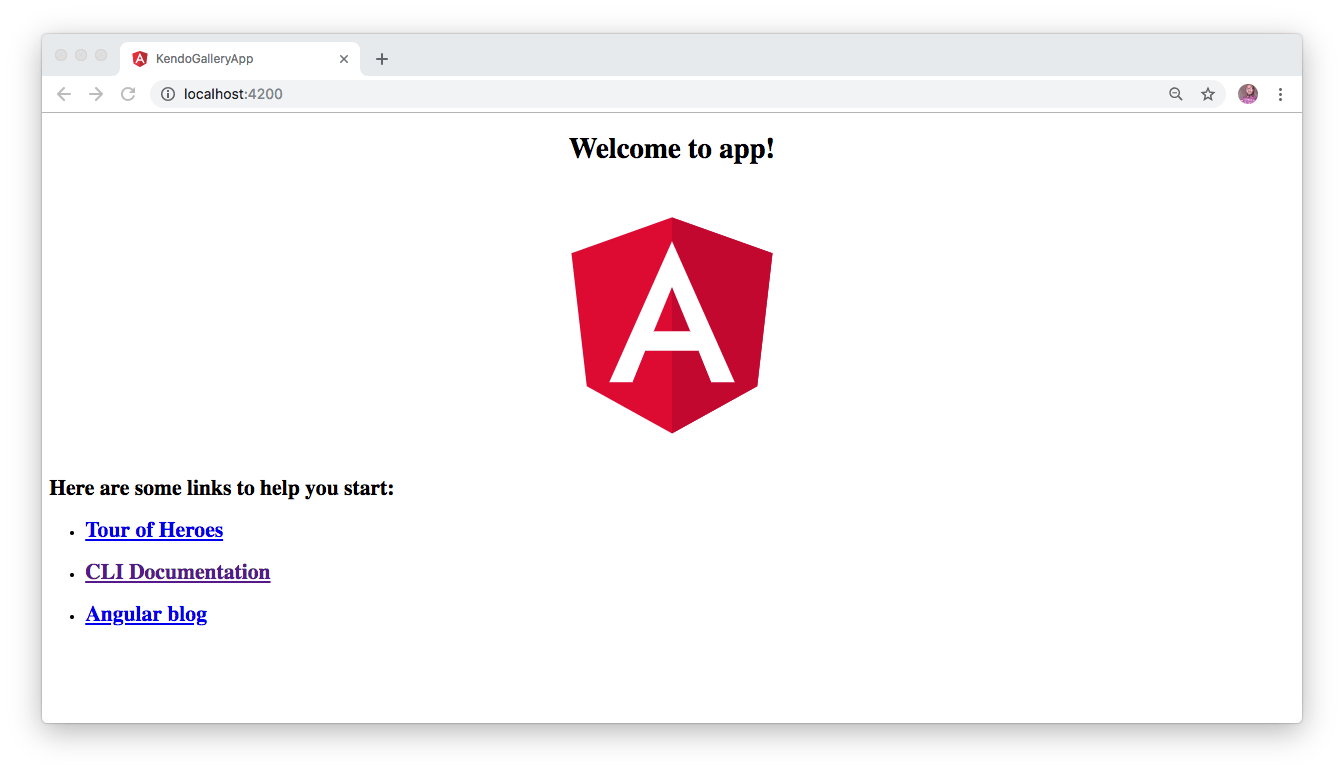
Task: Click the red close window button
Action: (61, 55)
